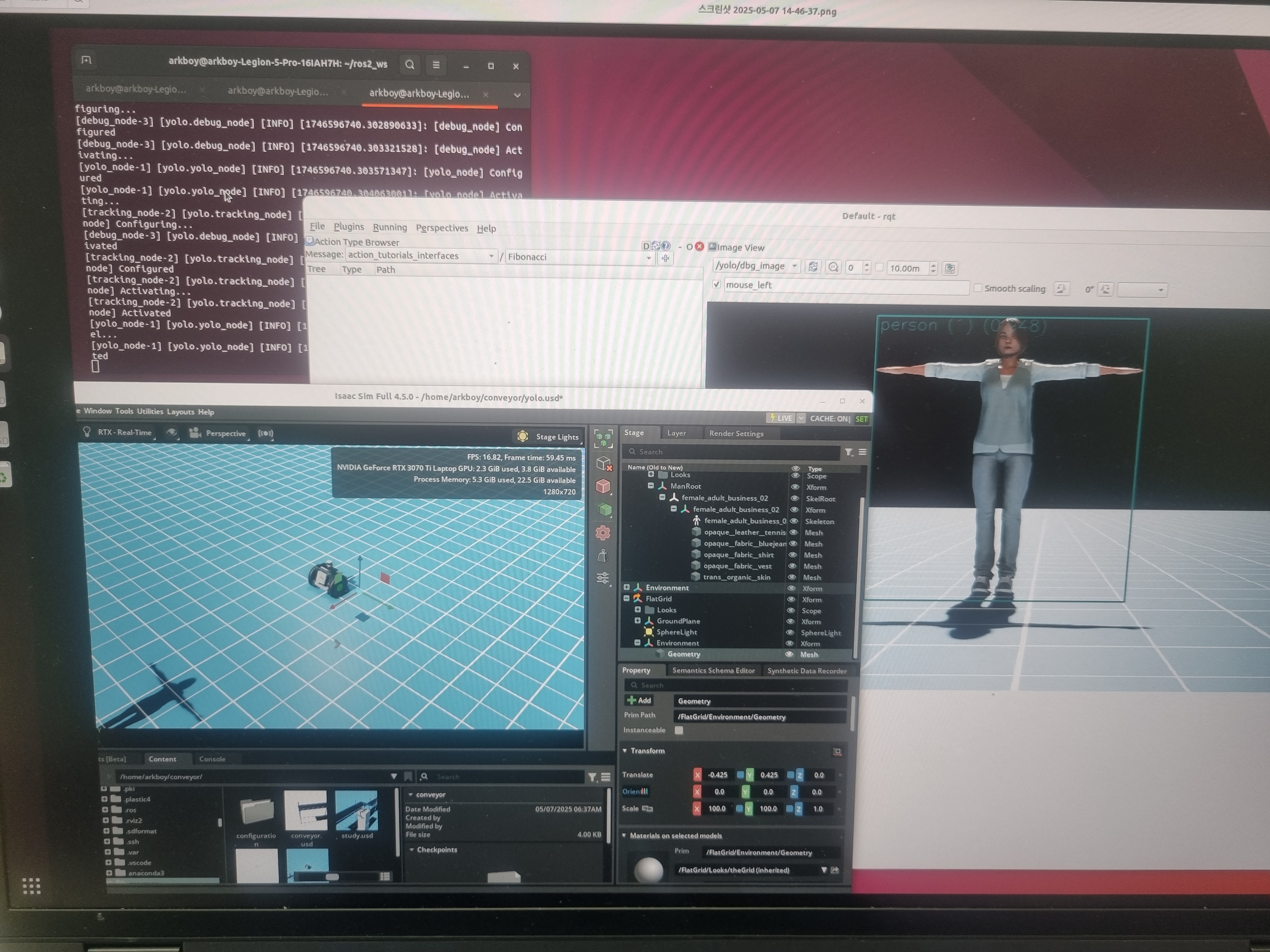Click the add action plus button in rqt
The height and width of the screenshot is (952, 1270).
coord(666,258)
